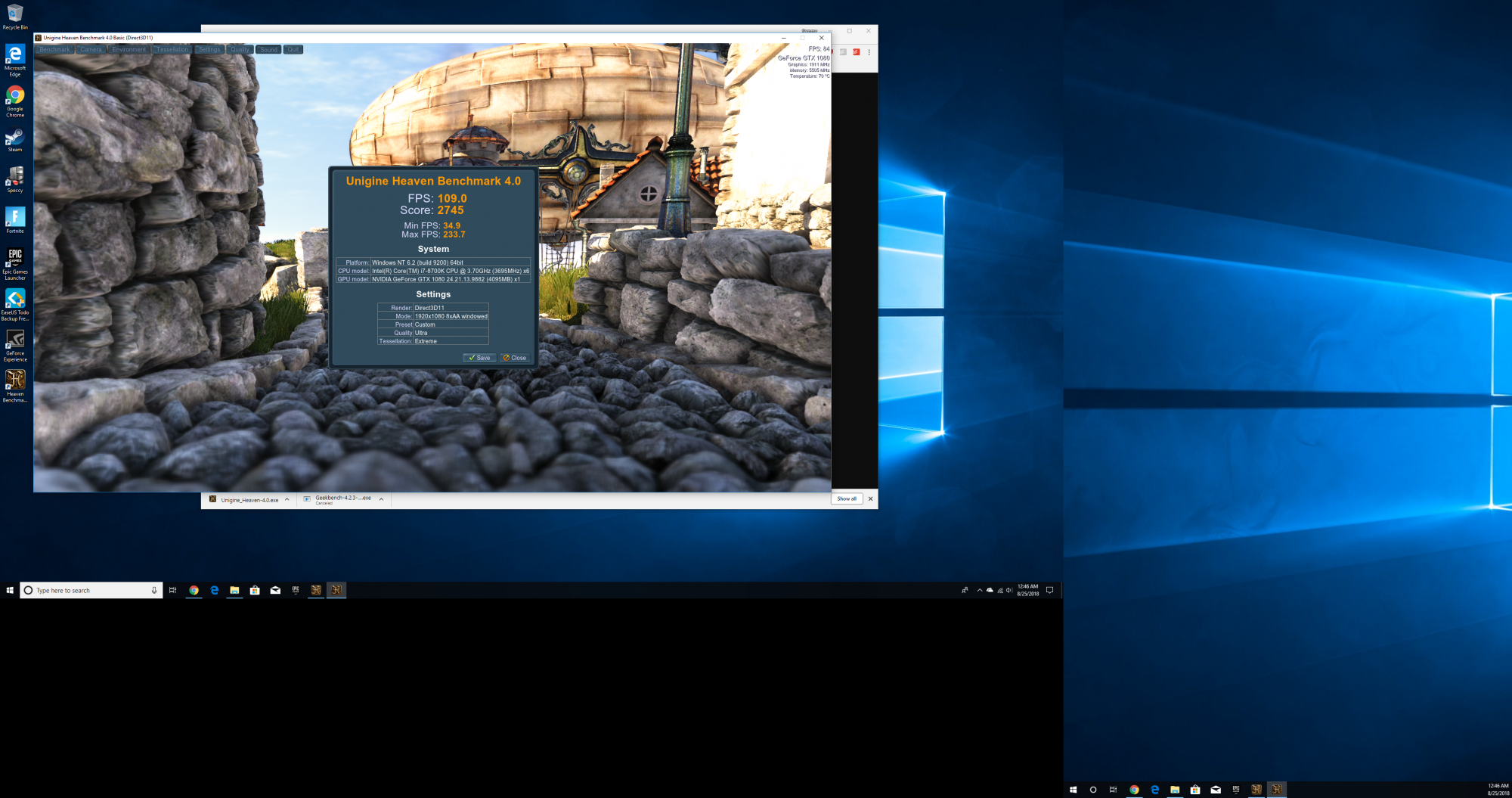Click the Tessellation Extreme row in Settings table

[x=433, y=341]
